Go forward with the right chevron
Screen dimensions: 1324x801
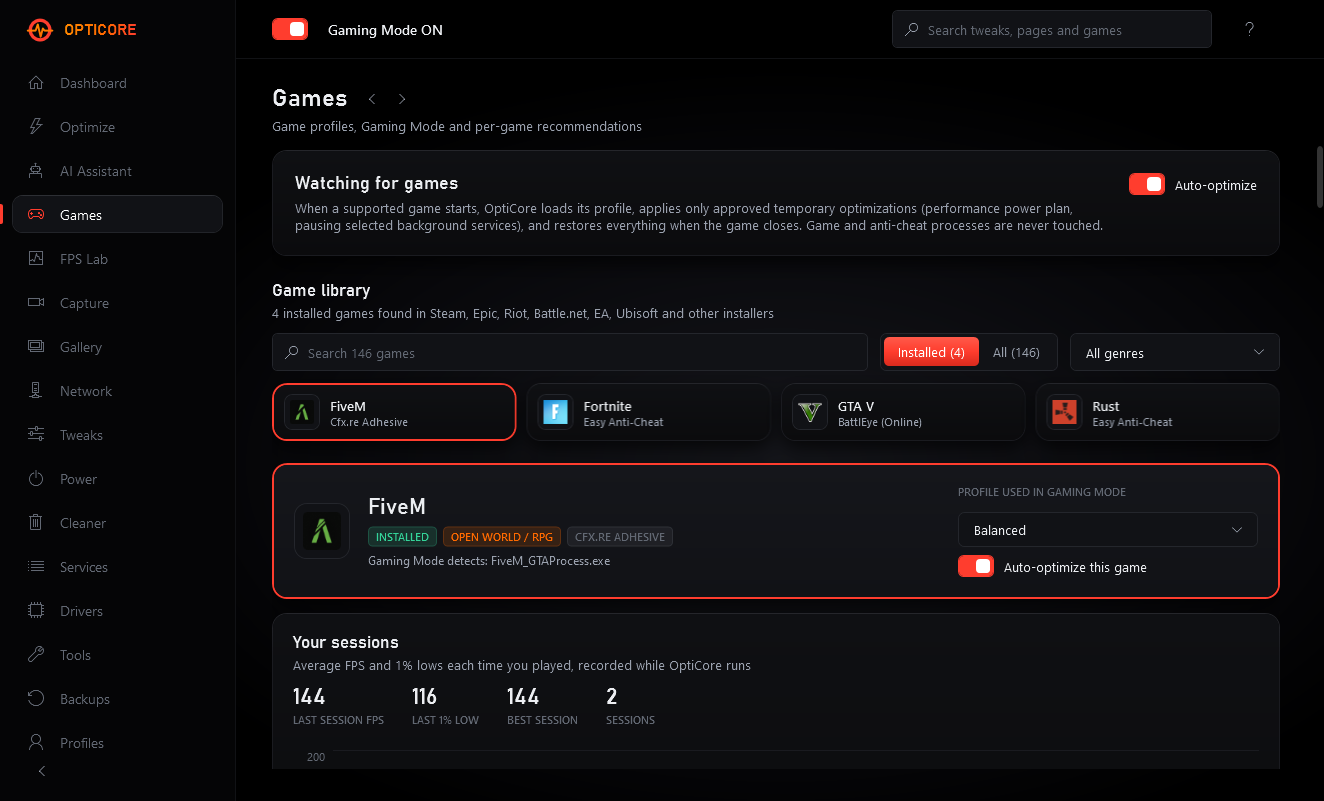pyautogui.click(x=402, y=99)
